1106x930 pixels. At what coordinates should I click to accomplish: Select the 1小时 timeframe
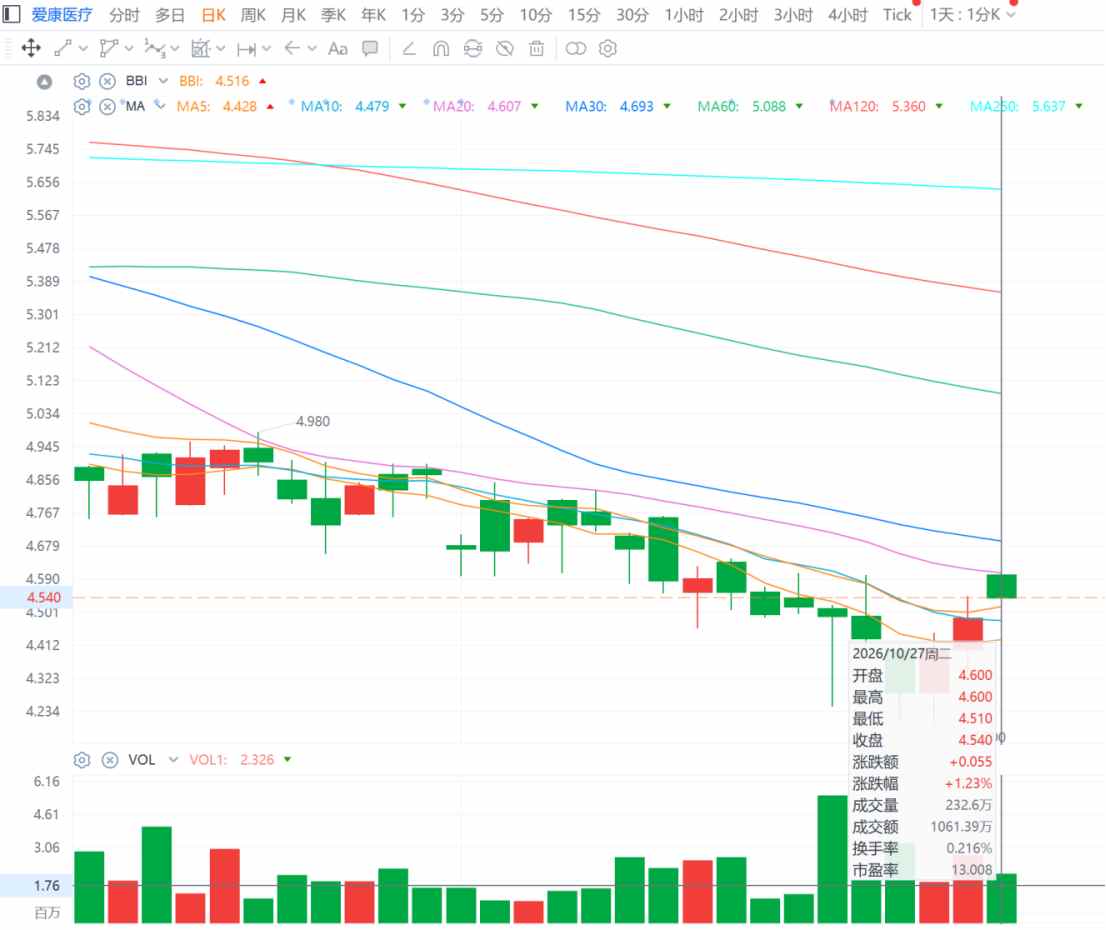pyautogui.click(x=683, y=15)
